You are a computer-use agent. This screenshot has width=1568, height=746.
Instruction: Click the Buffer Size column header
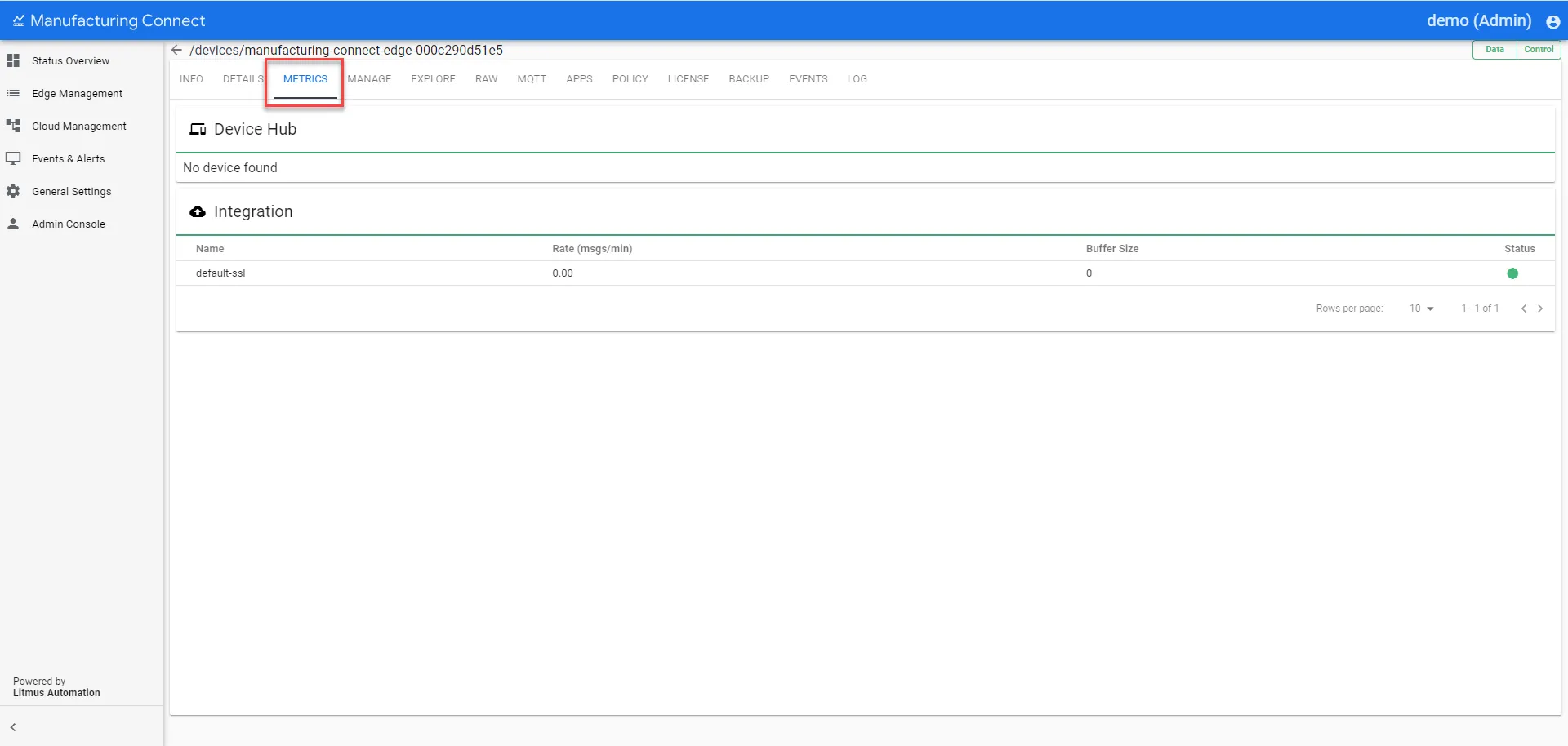(1112, 249)
